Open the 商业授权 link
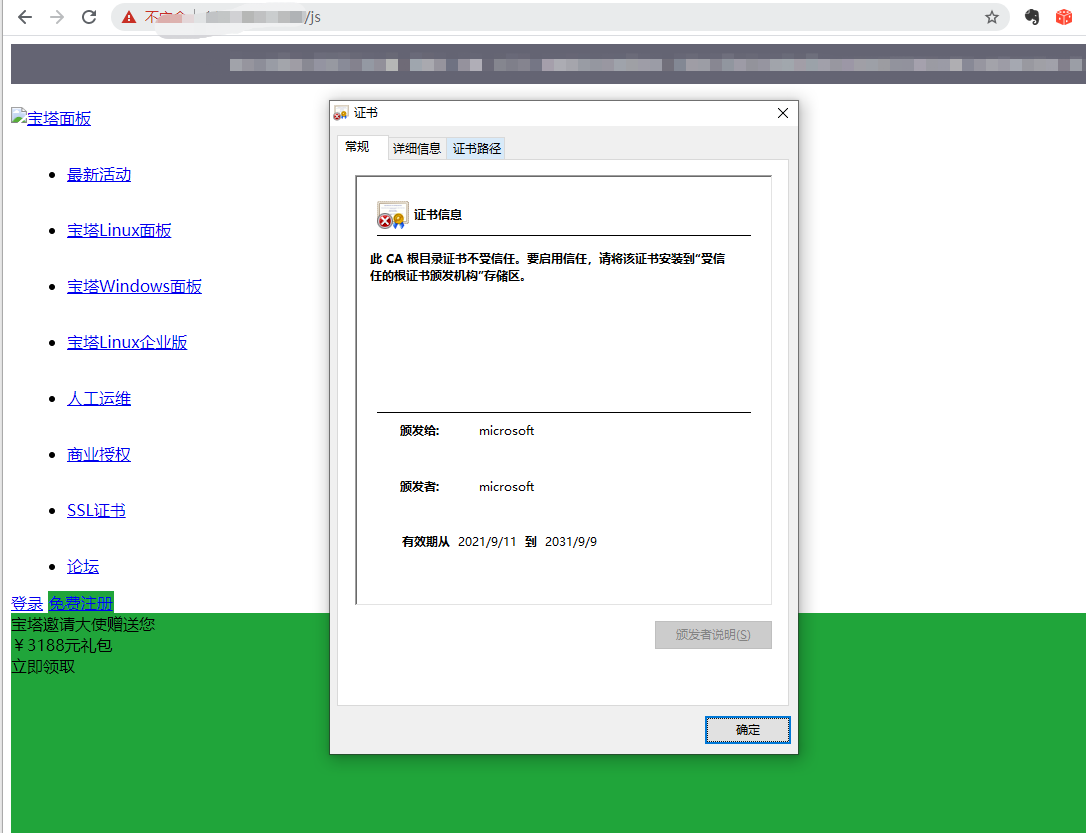 [99, 455]
